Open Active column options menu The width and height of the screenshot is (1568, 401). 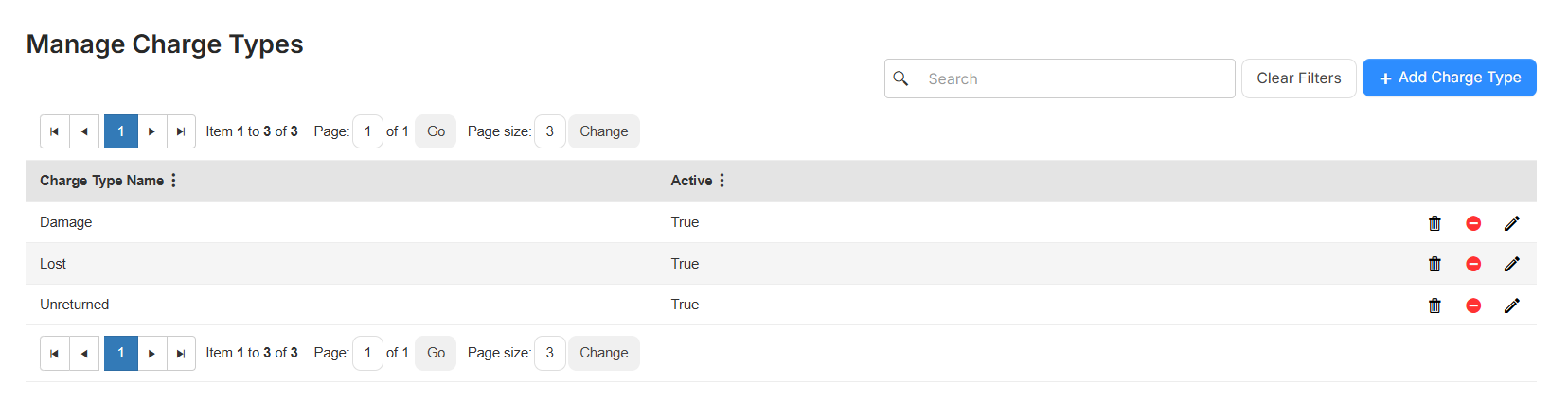pyautogui.click(x=722, y=181)
